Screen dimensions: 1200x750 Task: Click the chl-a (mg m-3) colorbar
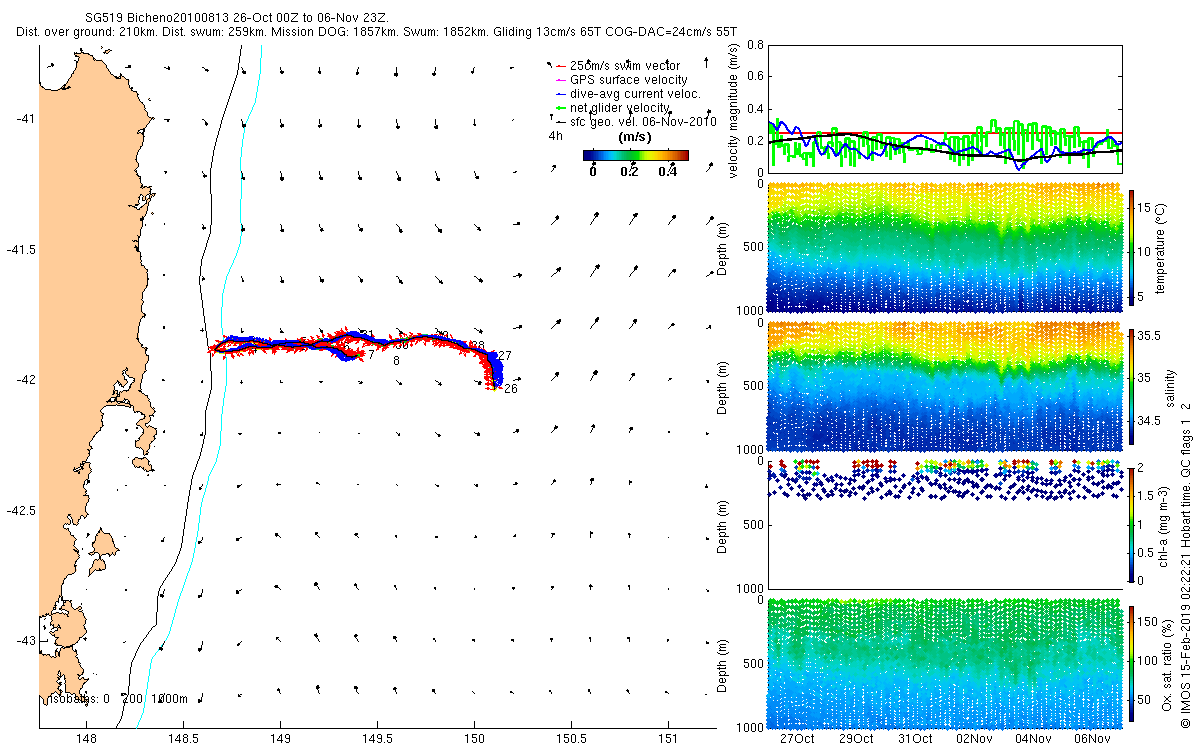[1131, 523]
